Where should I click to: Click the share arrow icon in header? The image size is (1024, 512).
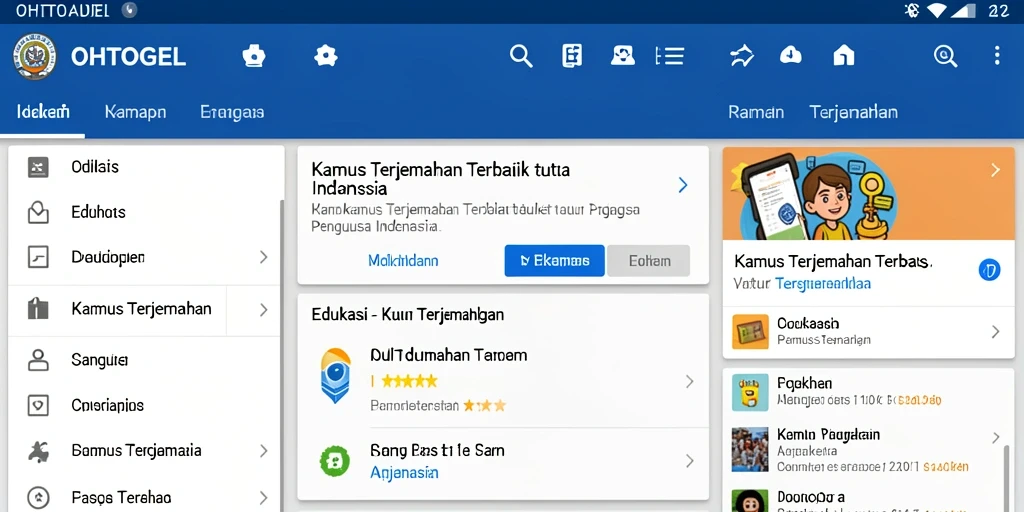tap(742, 57)
